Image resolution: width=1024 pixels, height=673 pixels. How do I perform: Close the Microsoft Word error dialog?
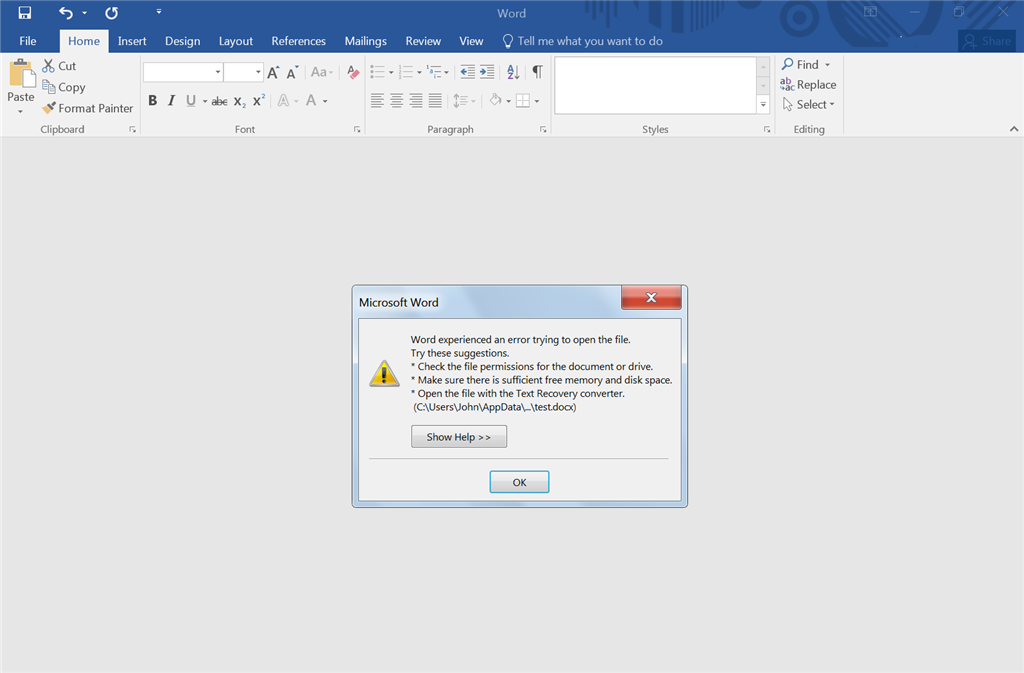tap(651, 297)
